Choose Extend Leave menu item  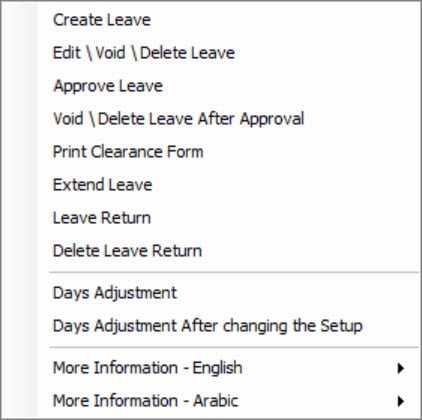tap(228, 185)
